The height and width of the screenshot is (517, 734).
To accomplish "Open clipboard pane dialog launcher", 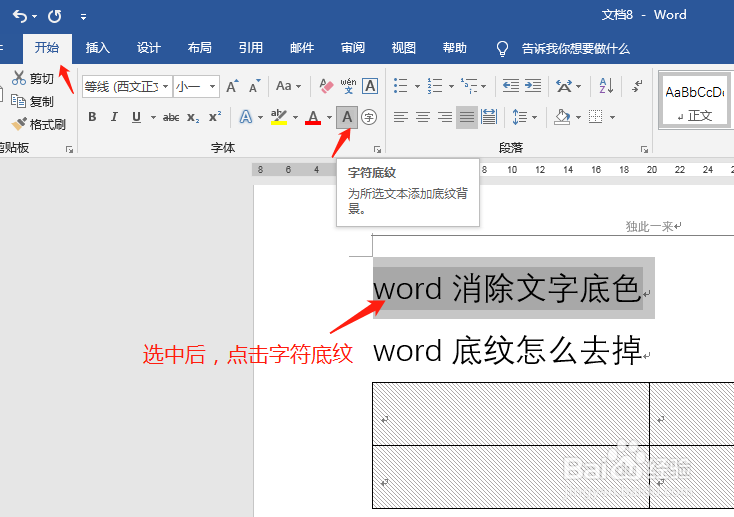I will pos(69,149).
